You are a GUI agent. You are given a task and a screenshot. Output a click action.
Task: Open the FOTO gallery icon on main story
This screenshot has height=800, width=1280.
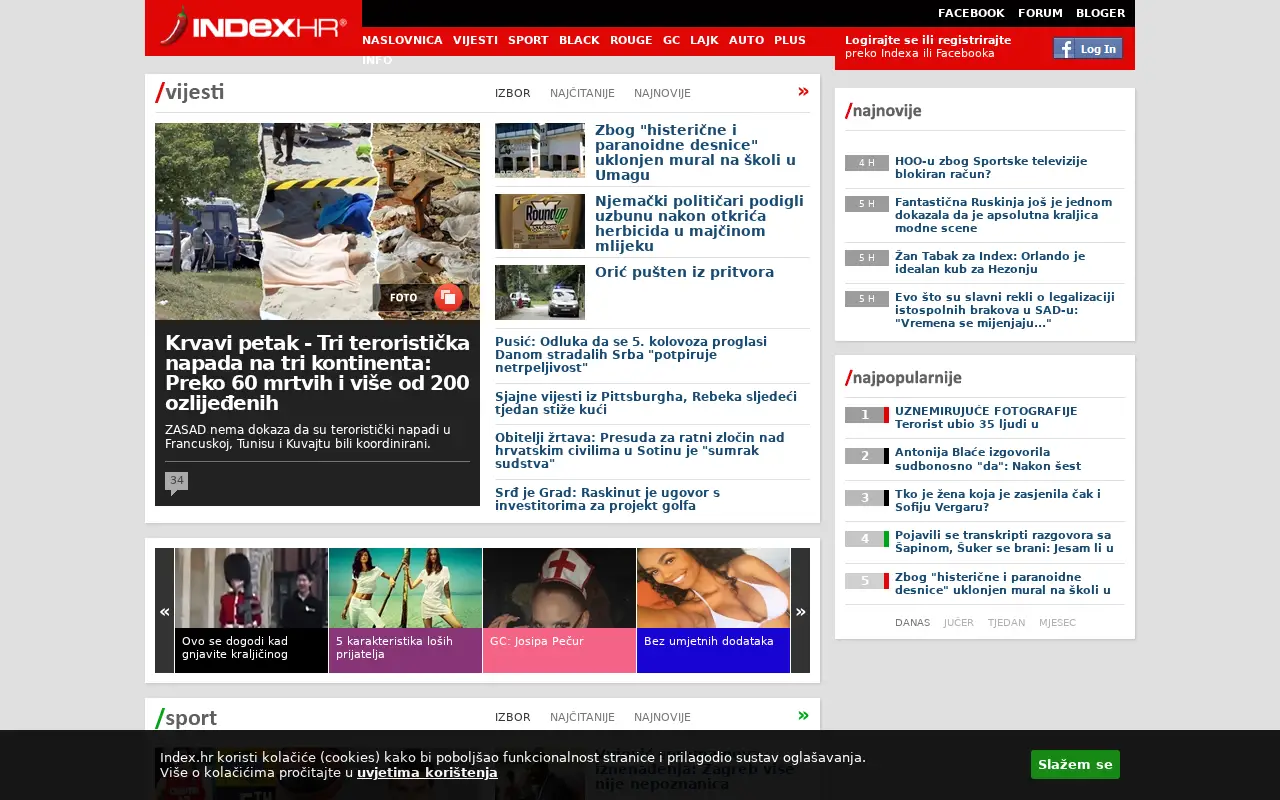pos(448,297)
